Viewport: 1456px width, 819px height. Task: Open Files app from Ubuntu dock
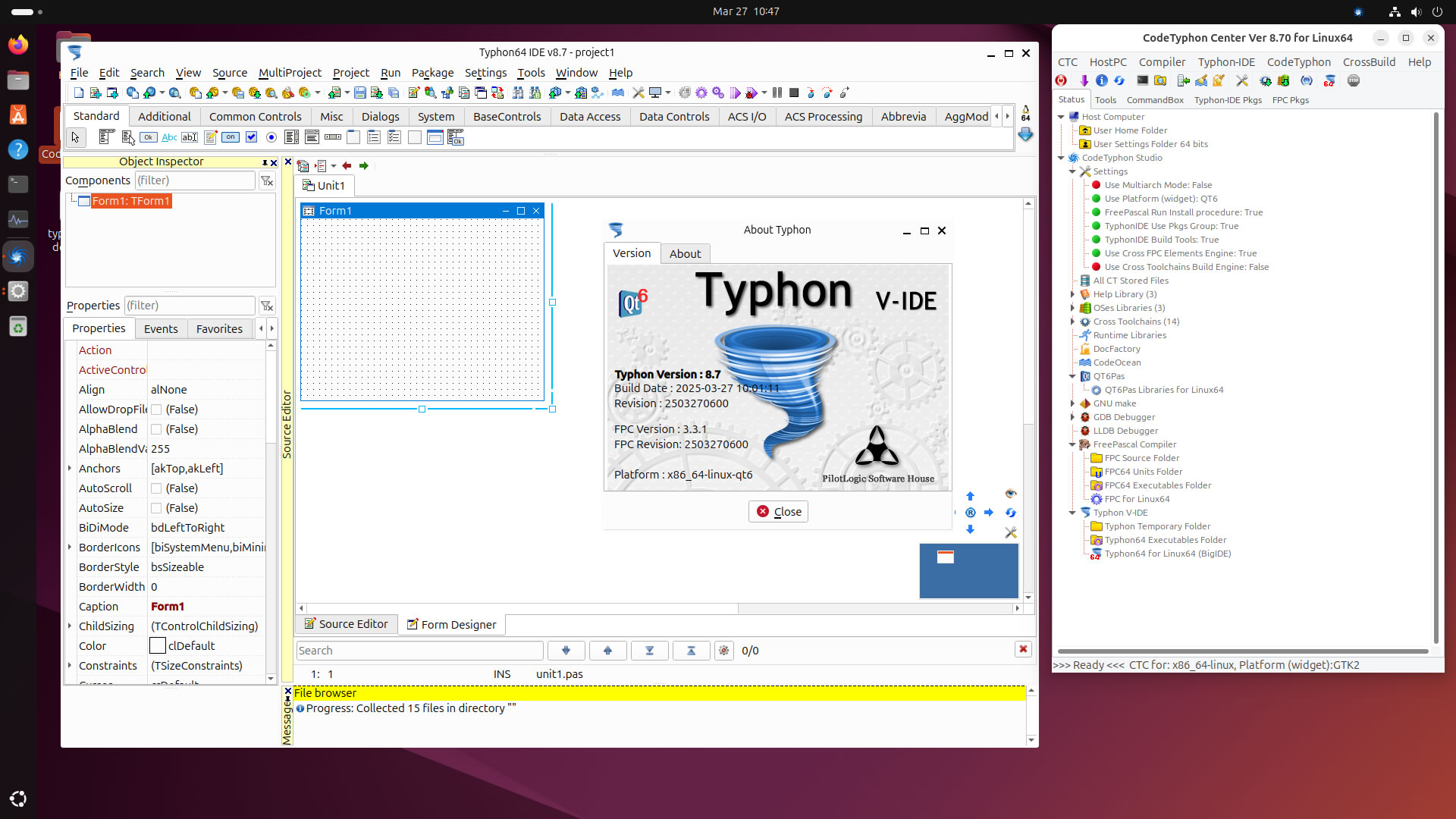[18, 80]
